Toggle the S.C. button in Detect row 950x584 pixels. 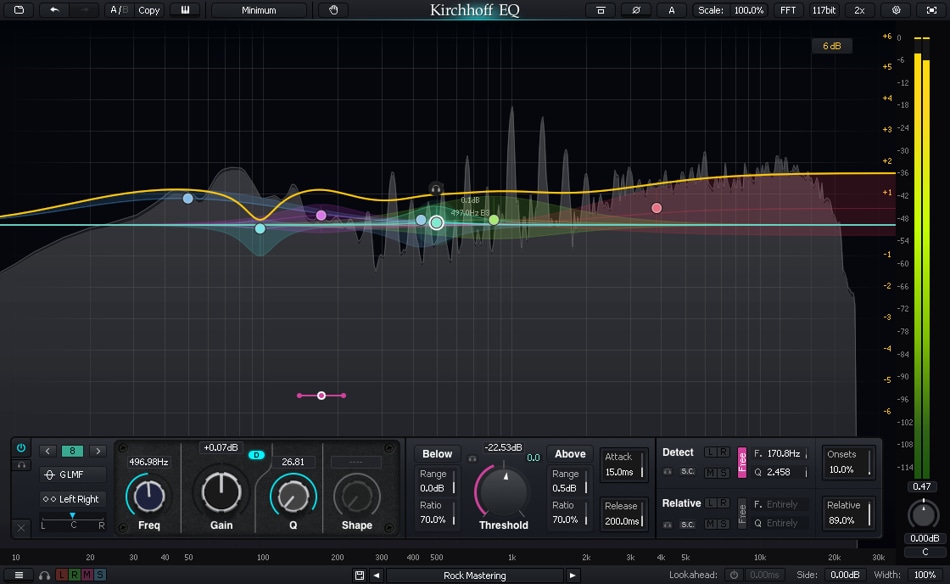click(x=687, y=471)
